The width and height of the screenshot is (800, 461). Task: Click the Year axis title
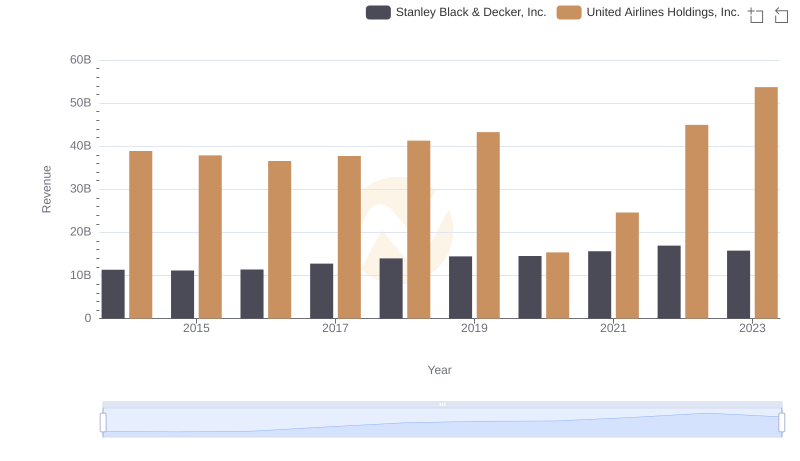pos(439,370)
